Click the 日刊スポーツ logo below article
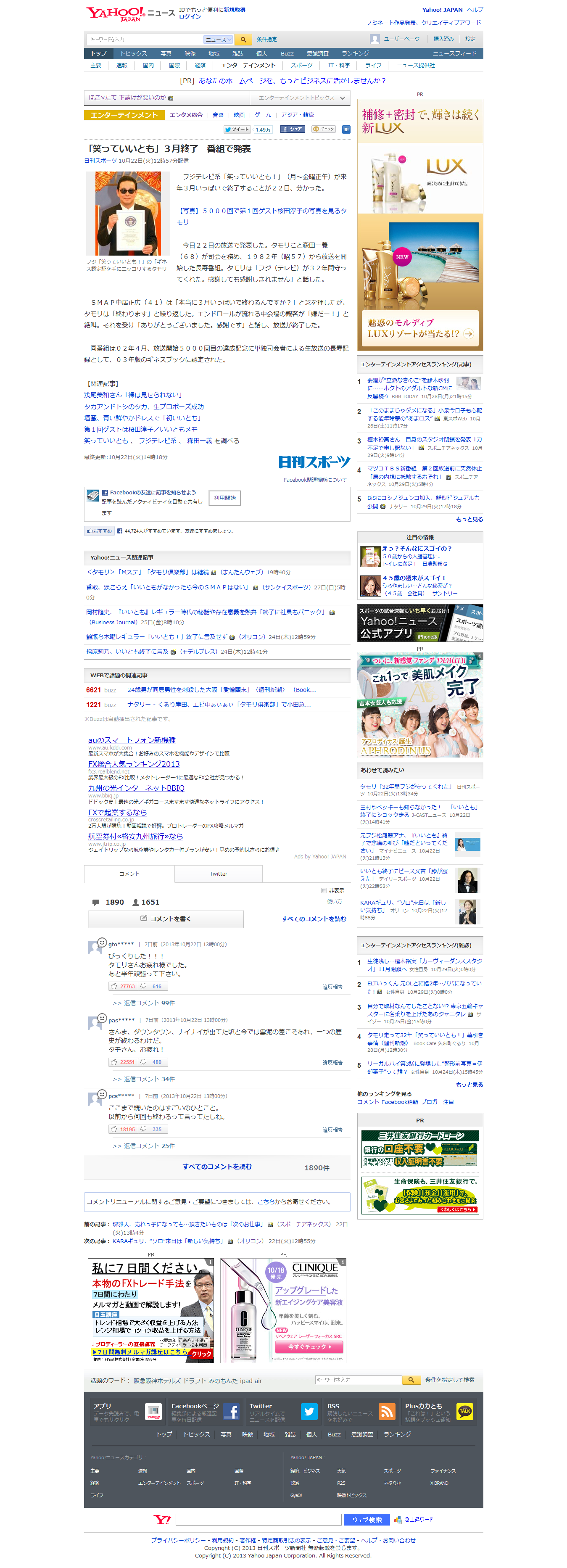Screen dimensions: 567x1568 314,462
